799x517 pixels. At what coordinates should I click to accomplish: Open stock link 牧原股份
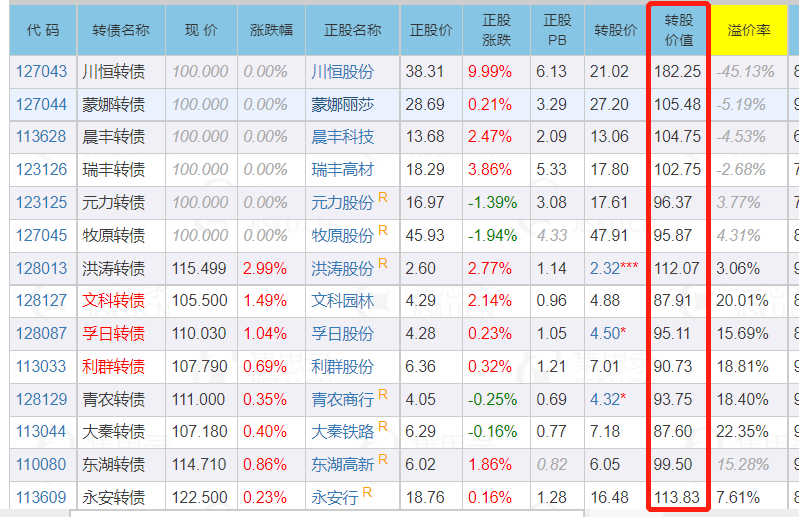click(x=343, y=235)
